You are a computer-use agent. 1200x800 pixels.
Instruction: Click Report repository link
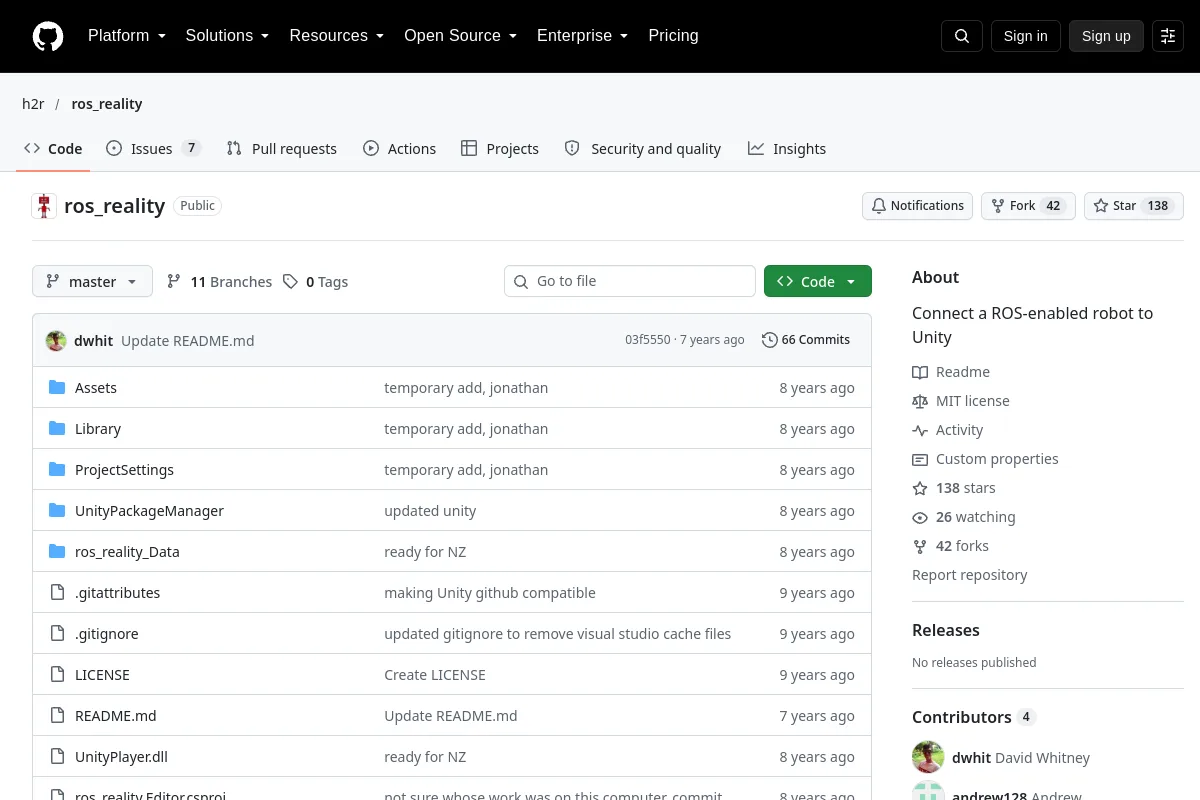[969, 575]
